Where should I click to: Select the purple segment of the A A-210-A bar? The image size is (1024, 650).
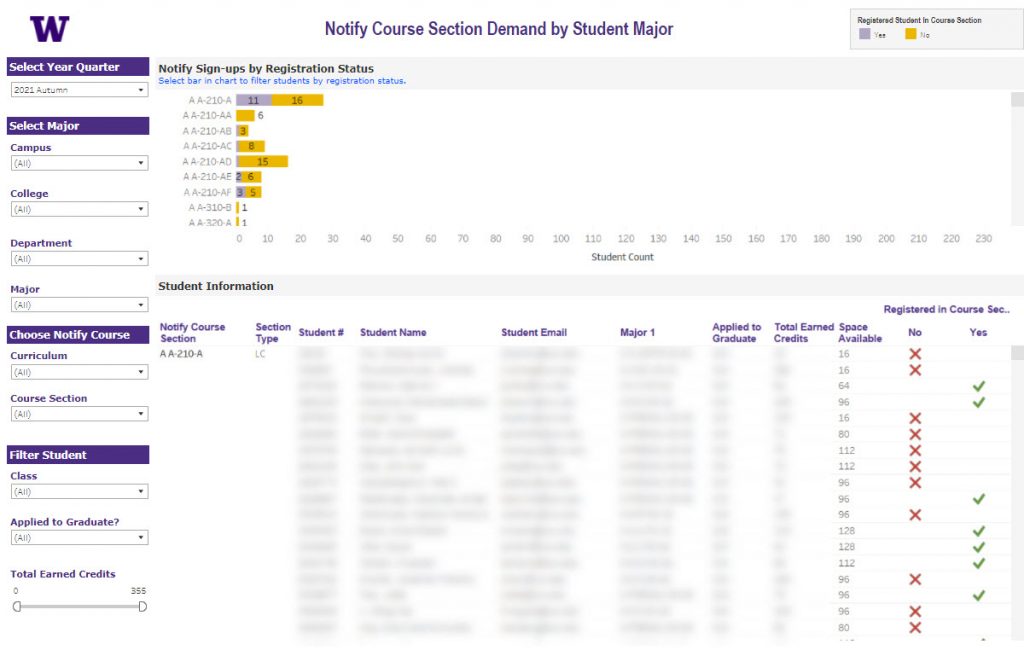pos(252,100)
